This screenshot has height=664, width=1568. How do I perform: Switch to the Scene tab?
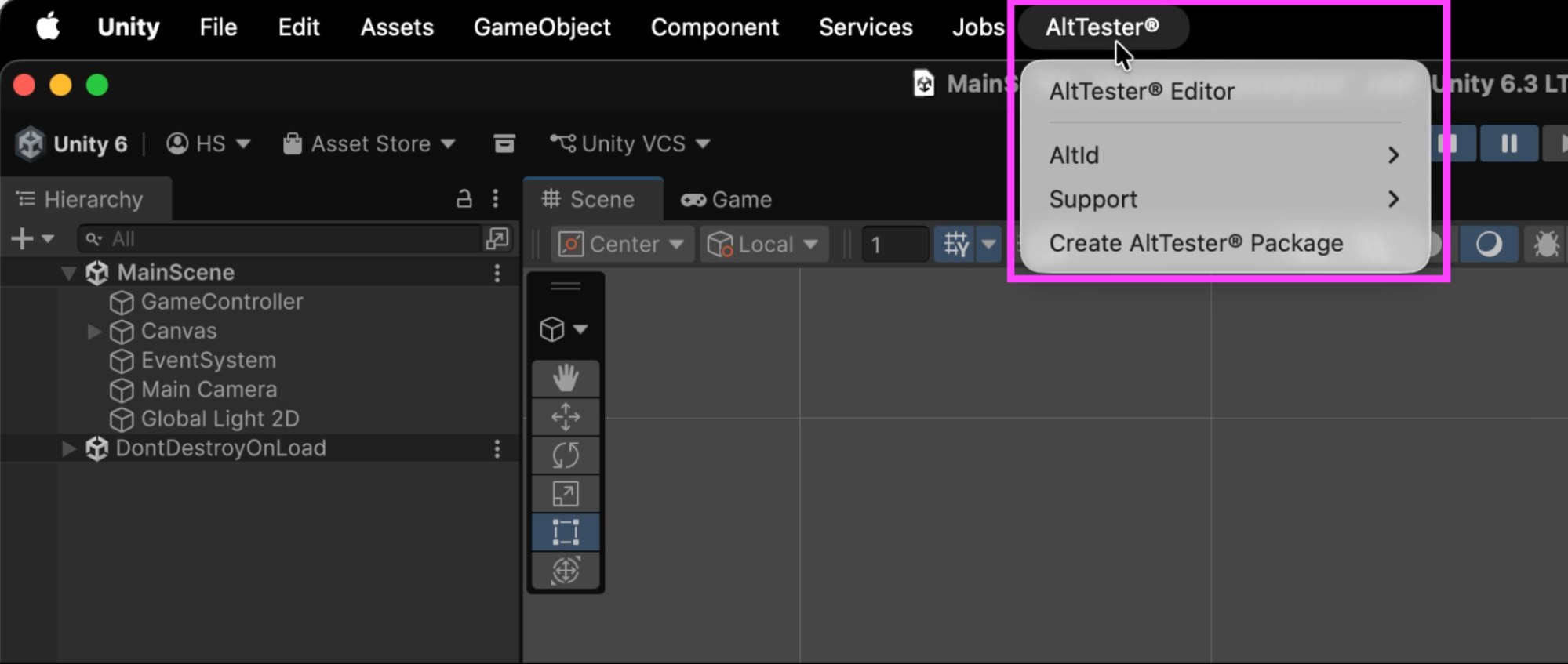point(593,200)
